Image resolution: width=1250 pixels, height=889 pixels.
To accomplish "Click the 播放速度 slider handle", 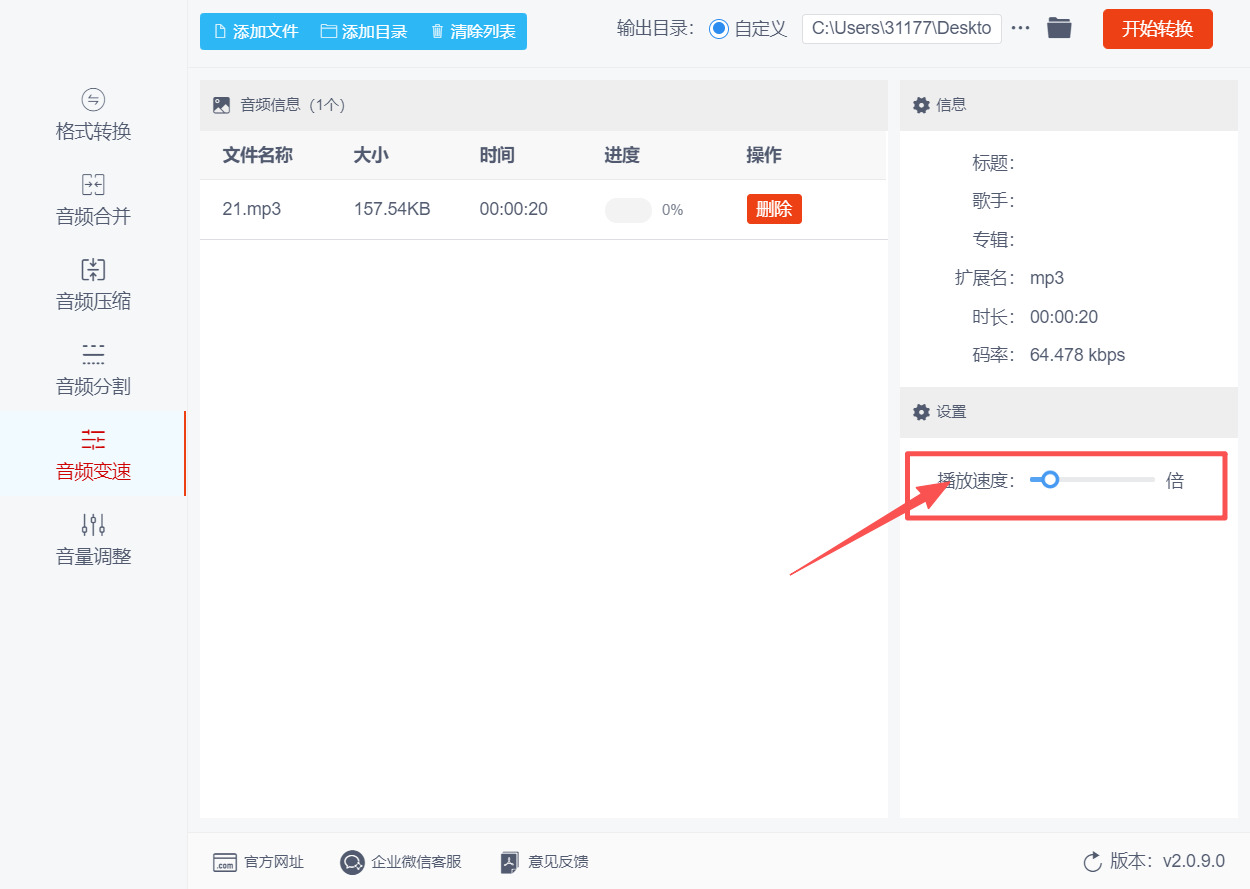I will point(1049,480).
